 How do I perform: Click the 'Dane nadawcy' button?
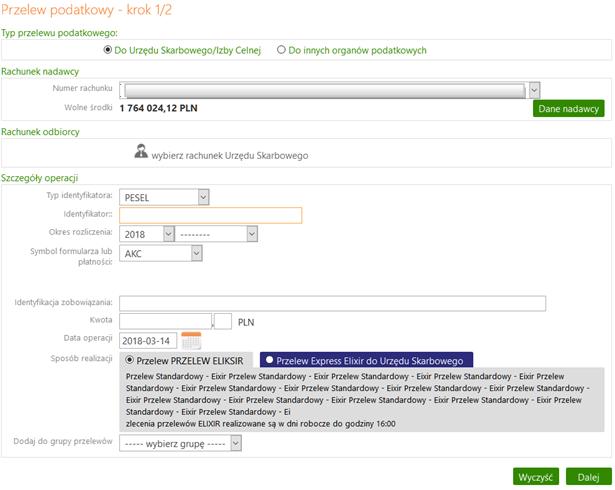pyautogui.click(x=568, y=109)
